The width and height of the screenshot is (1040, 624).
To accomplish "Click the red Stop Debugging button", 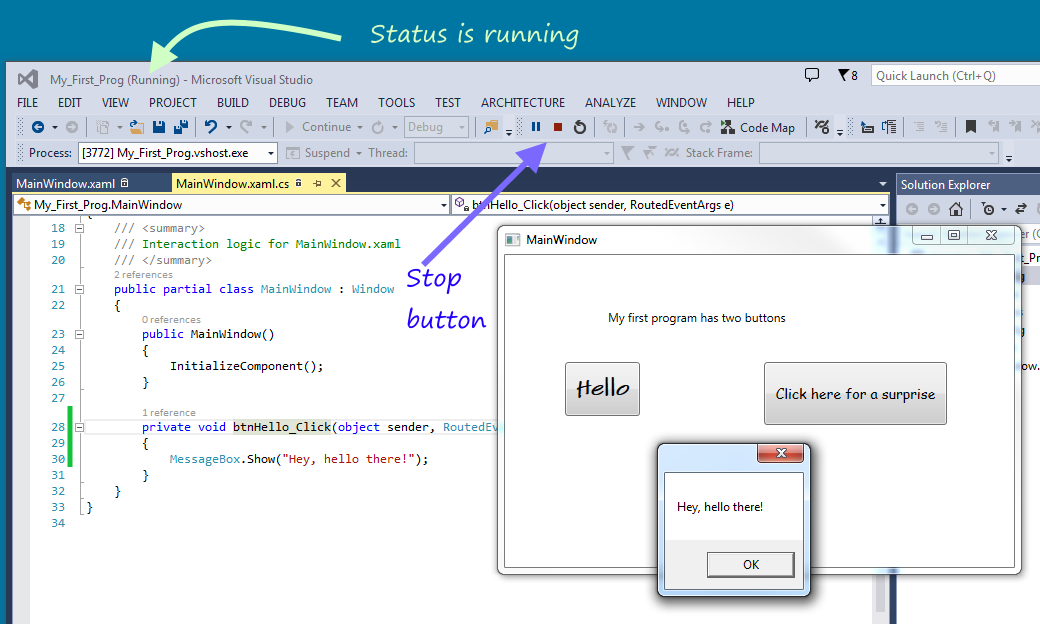I will [558, 127].
